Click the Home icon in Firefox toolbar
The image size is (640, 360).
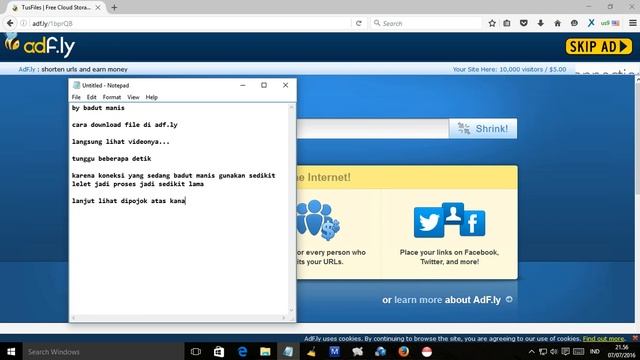tap(557, 23)
